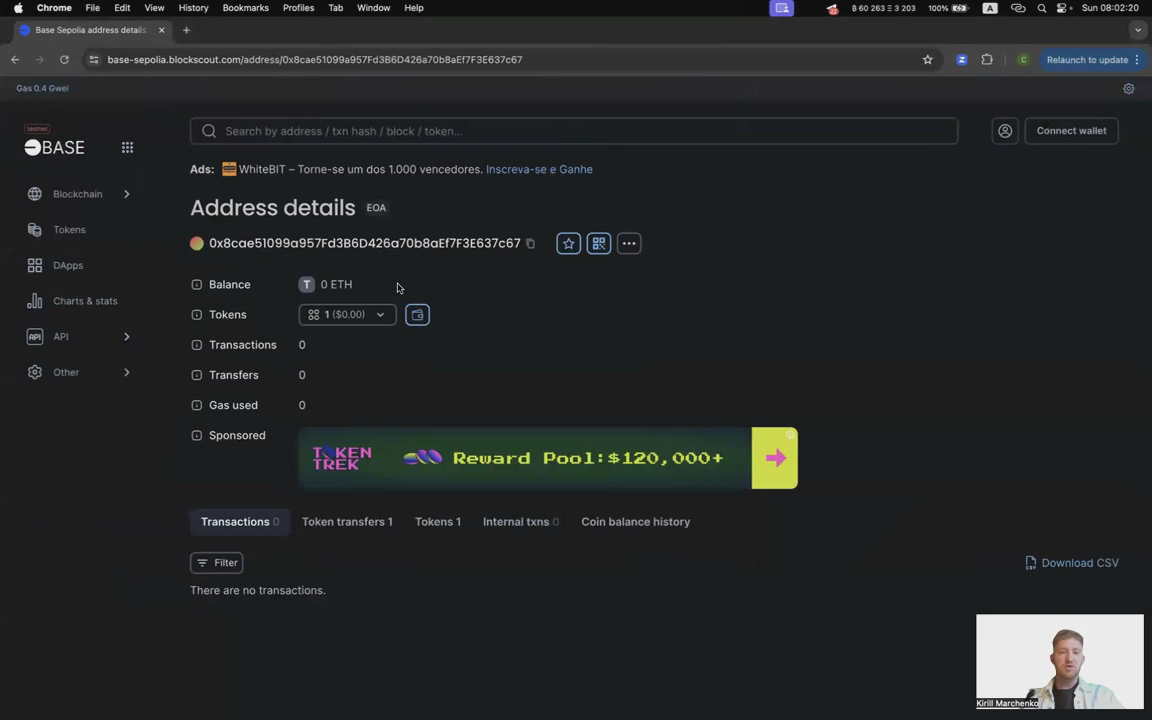Open Chrome tab search dropdown arrow
This screenshot has height=720, width=1152.
[1137, 30]
